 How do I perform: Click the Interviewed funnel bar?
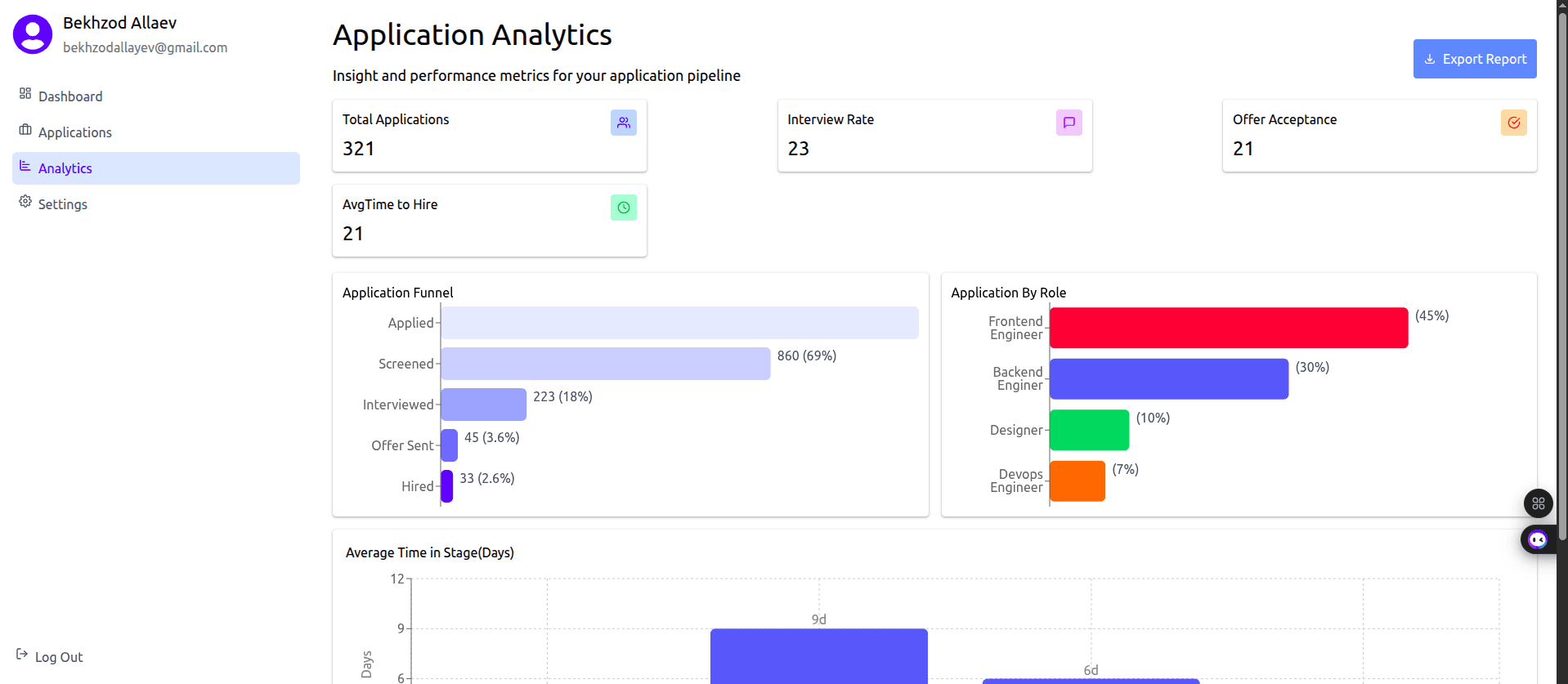(x=484, y=405)
